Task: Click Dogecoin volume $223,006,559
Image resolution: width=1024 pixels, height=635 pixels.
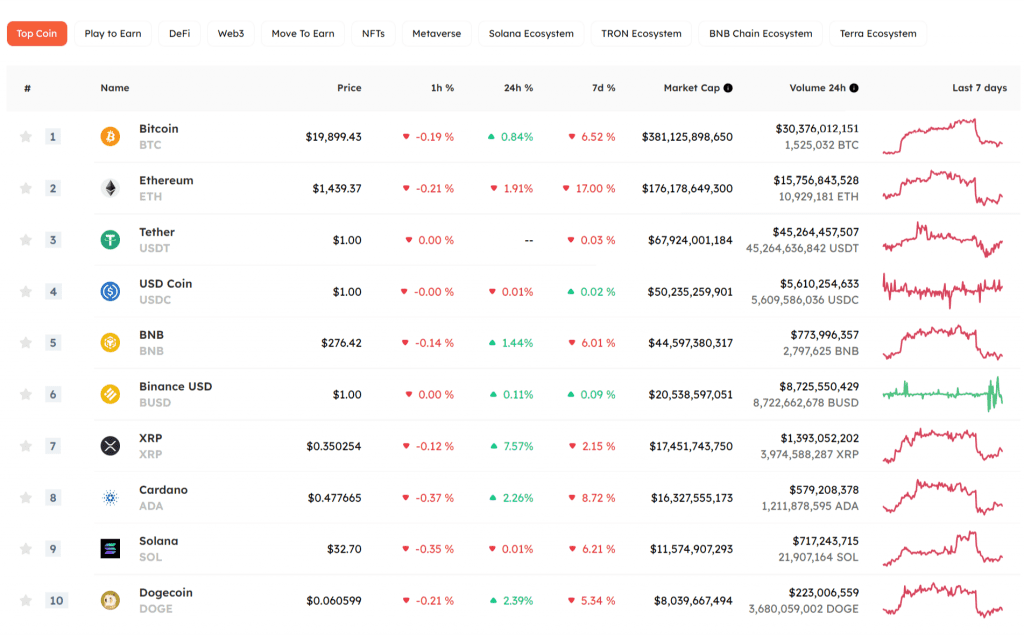Action: 824,593
